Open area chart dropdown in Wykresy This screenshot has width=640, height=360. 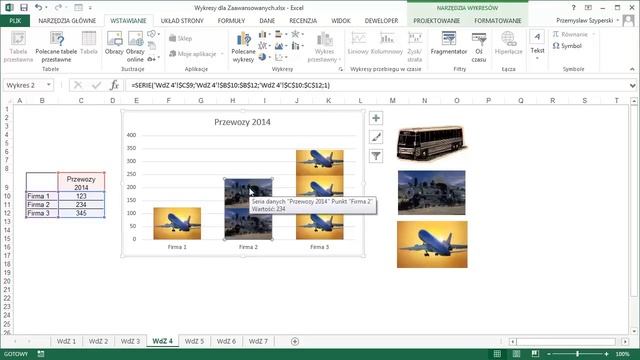click(x=281, y=46)
